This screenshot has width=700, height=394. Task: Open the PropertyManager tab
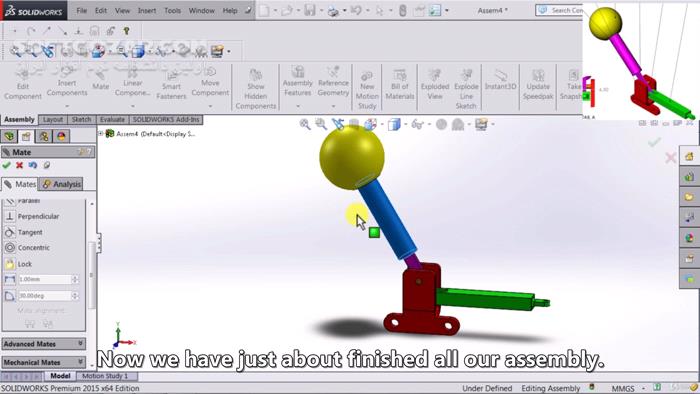26,136
